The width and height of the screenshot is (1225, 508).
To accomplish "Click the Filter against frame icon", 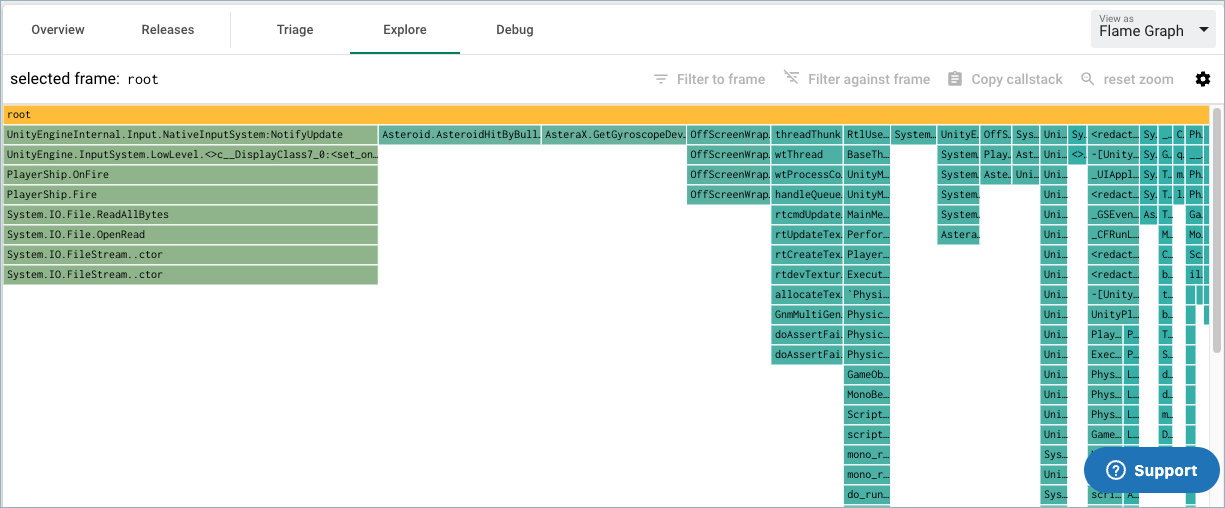I will [x=791, y=78].
